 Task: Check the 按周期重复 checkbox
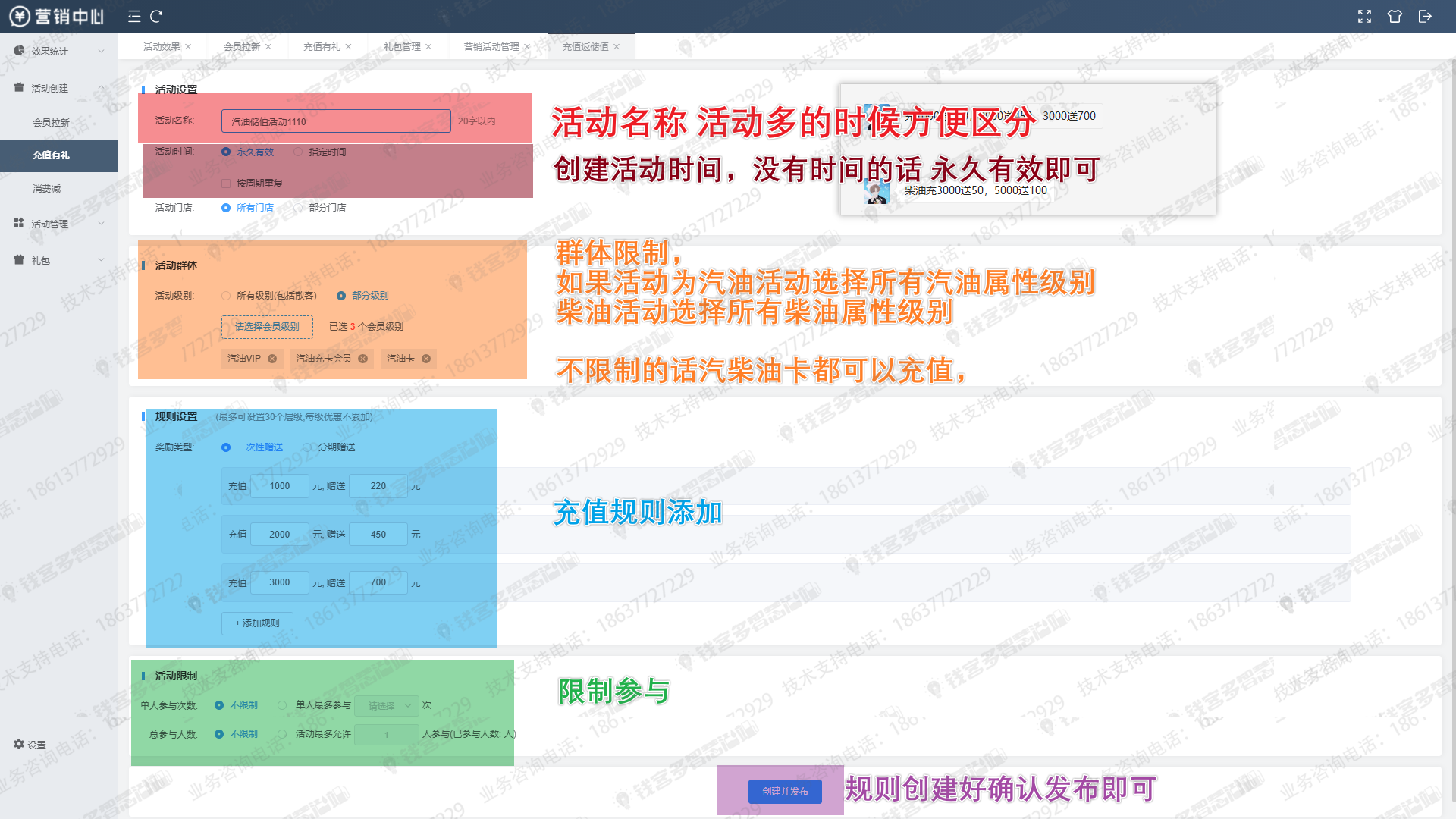226,184
